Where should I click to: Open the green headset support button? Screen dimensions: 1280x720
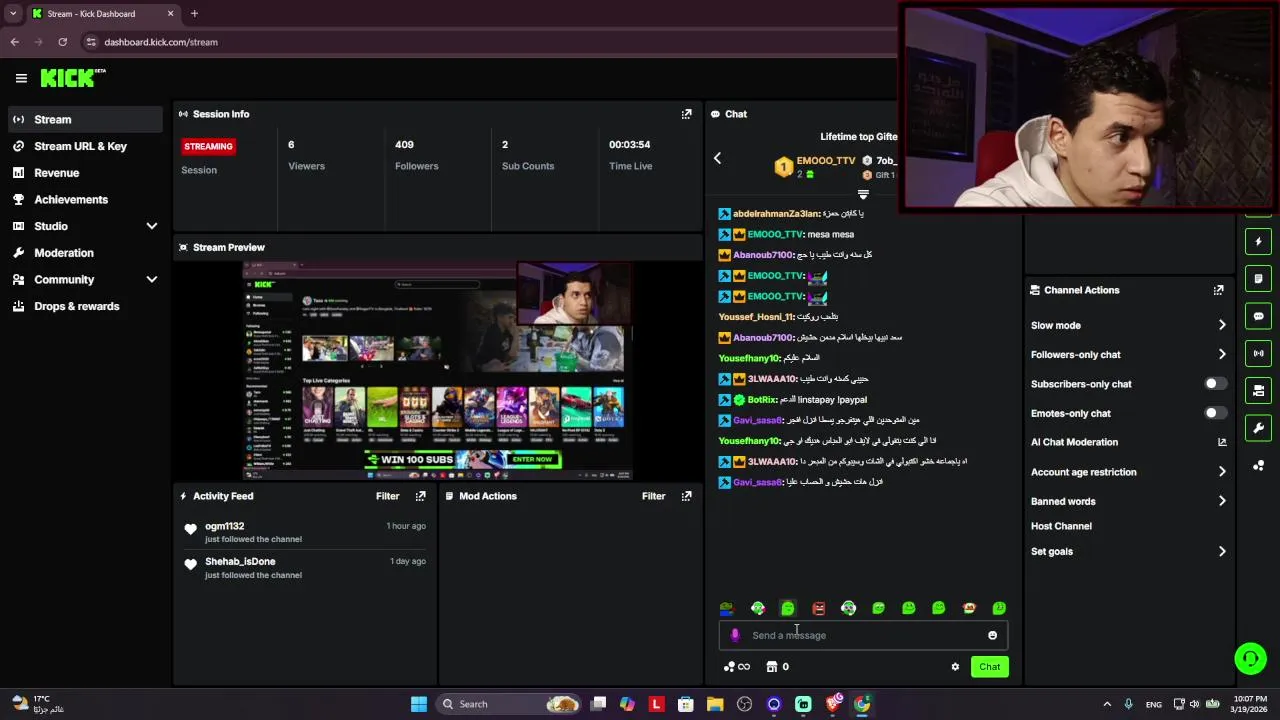[1250, 658]
